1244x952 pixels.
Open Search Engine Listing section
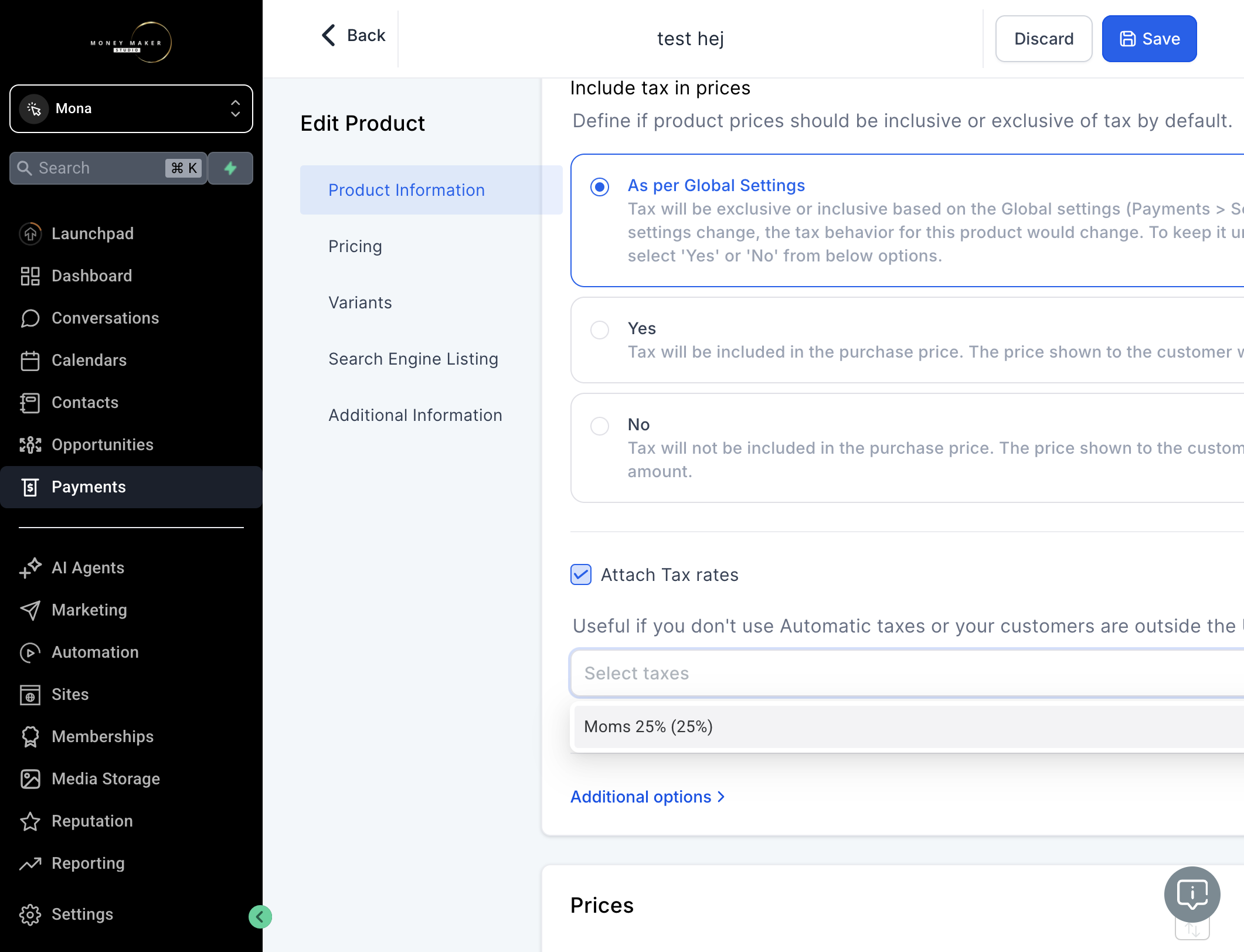pos(413,359)
